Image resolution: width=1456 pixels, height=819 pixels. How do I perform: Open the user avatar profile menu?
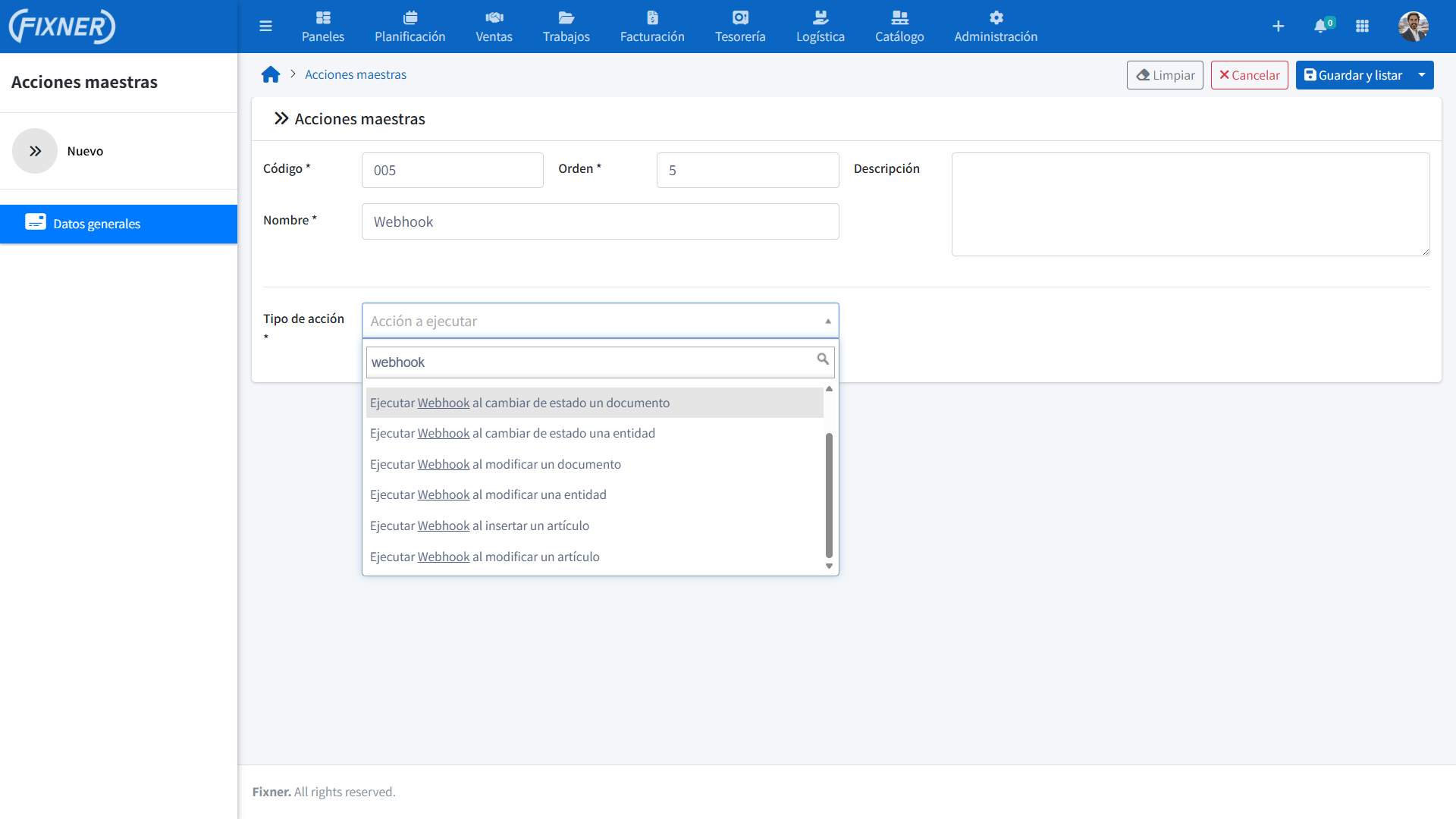tap(1413, 27)
